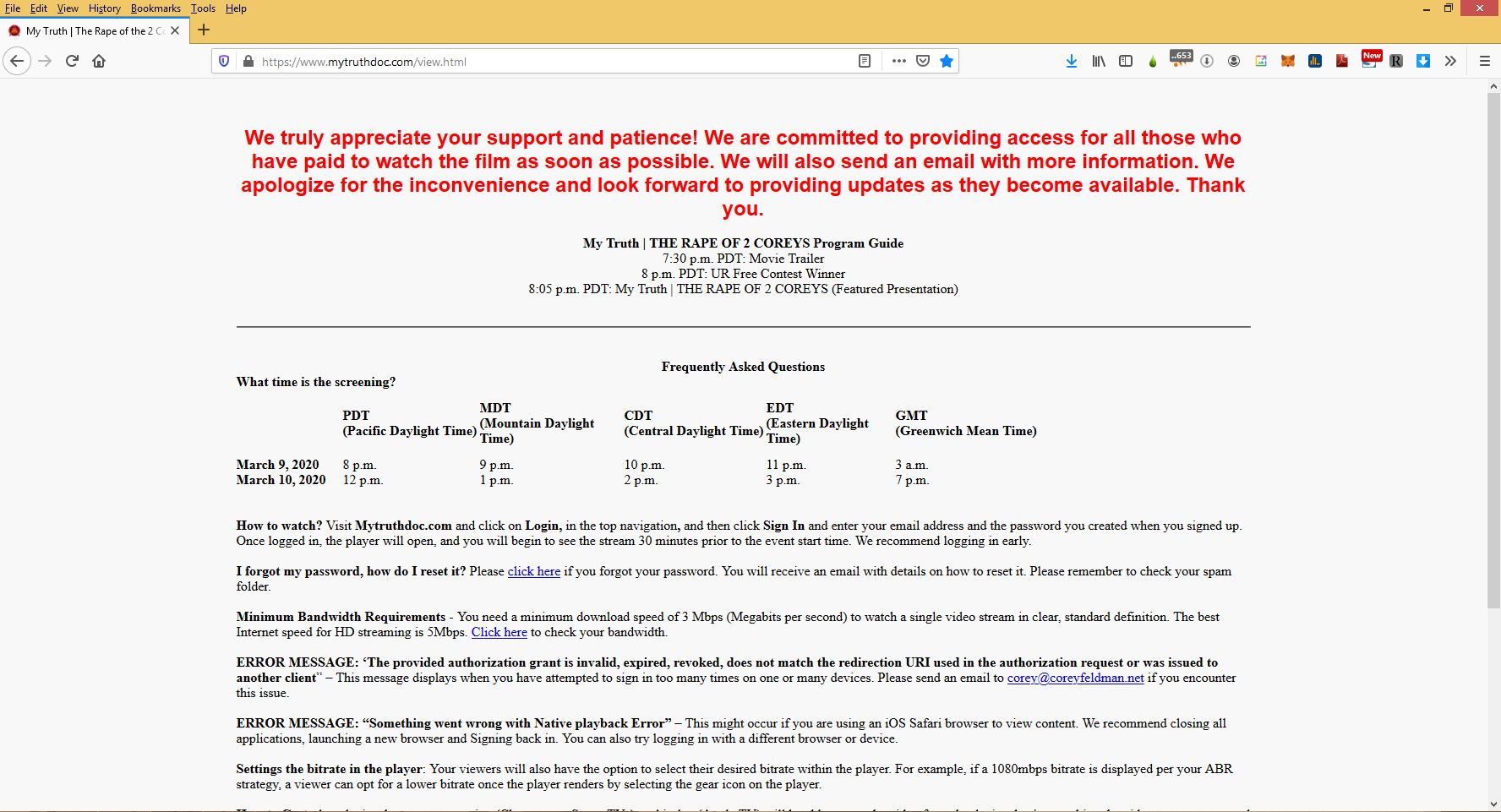Click 'Settings the bitrate in the player' text
This screenshot has height=812, width=1501.
point(330,769)
